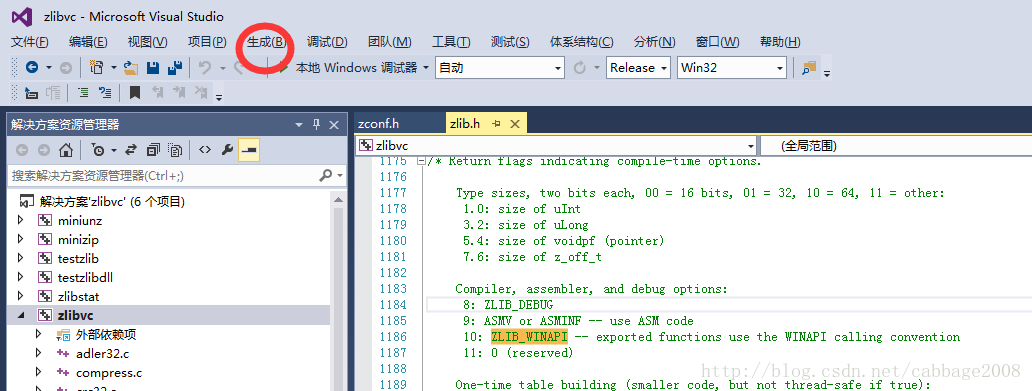Save the current file with disk icon
The width and height of the screenshot is (1032, 391).
(153, 67)
